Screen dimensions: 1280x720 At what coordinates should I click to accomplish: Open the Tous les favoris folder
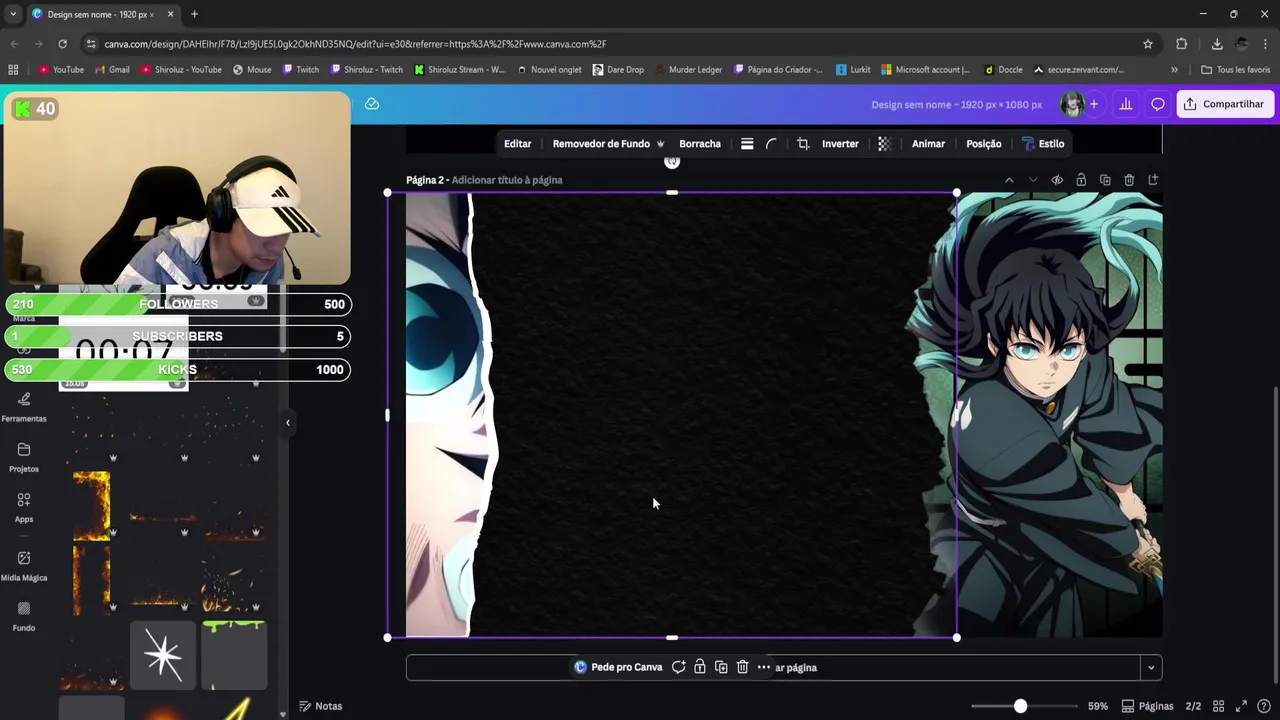tap(1236, 70)
